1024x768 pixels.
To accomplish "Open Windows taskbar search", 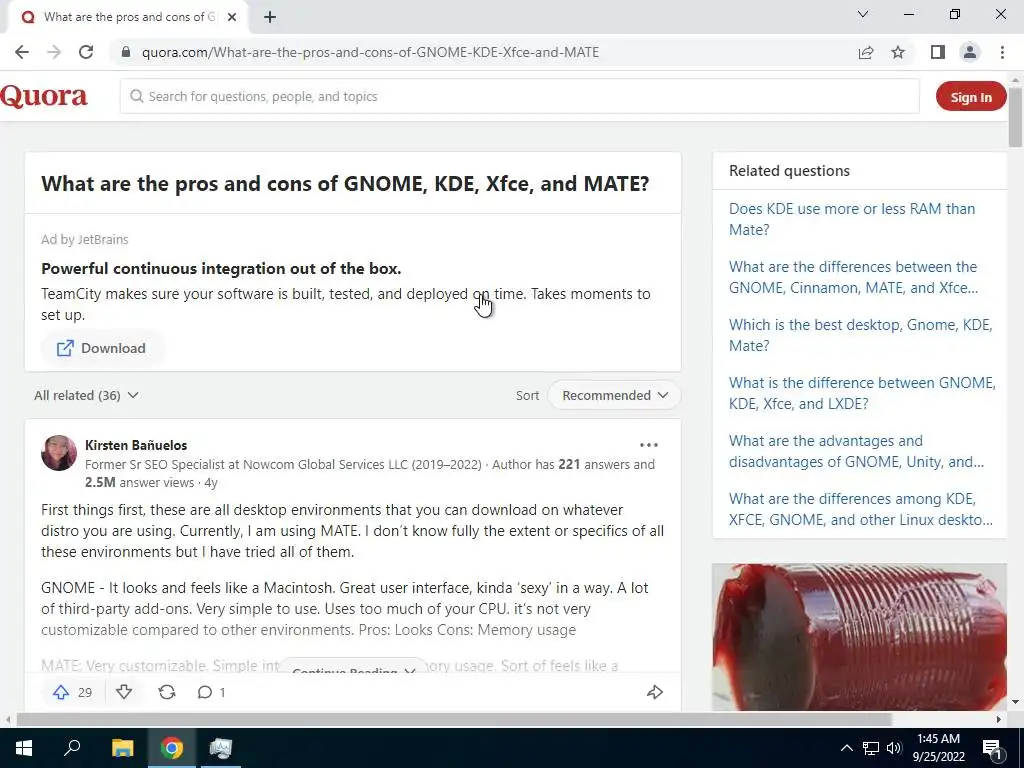I will pos(72,748).
